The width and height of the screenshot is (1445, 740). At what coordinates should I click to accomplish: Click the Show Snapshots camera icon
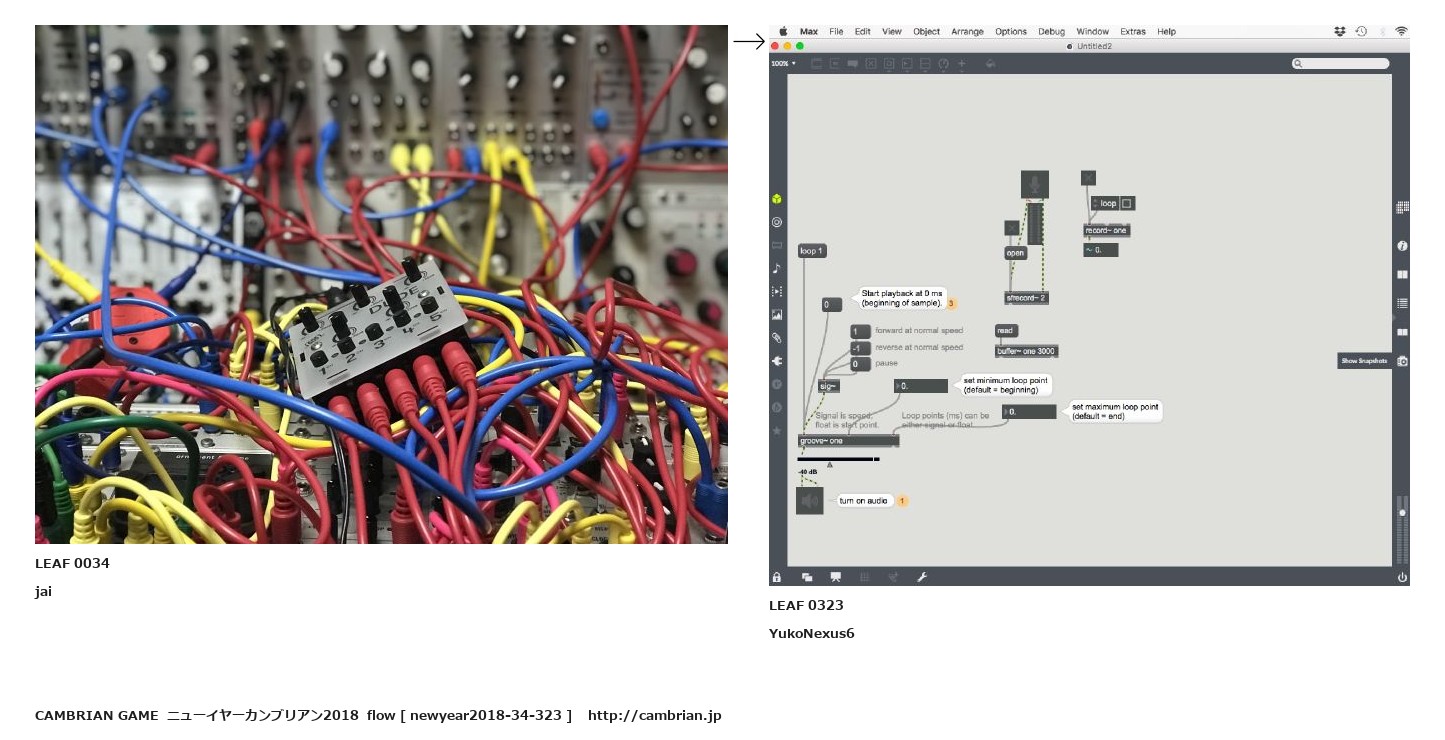click(1402, 361)
